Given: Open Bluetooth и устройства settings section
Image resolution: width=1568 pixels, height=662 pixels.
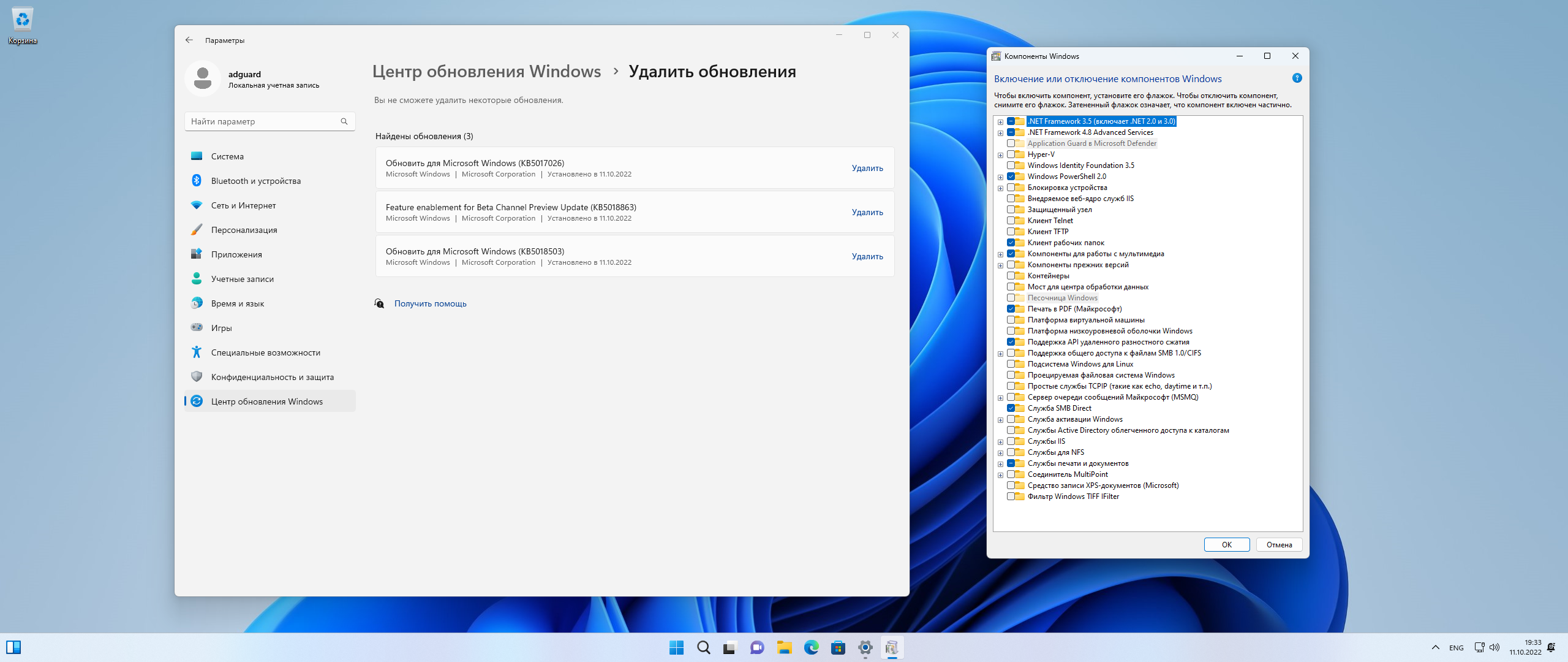Looking at the screenshot, I should 269,181.
